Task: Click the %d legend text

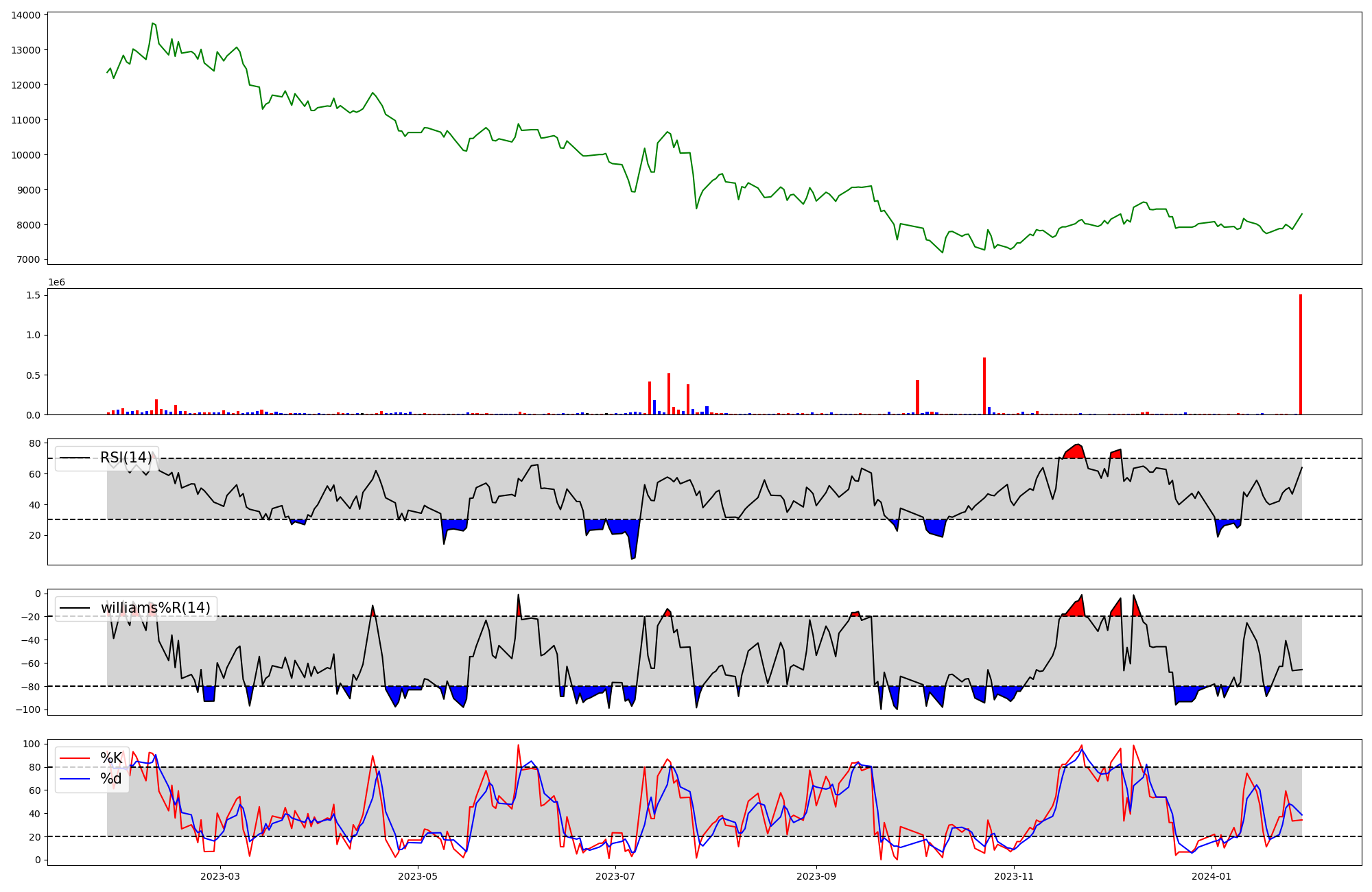Action: (111, 779)
